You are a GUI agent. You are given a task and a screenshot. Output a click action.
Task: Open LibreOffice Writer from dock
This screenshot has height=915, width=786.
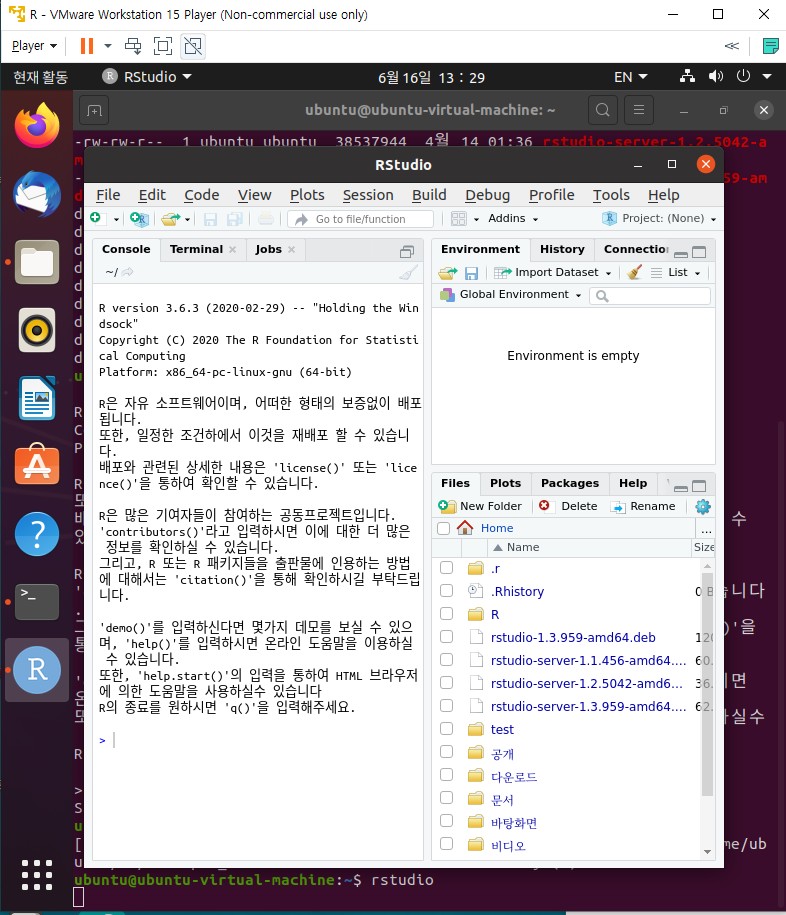37,399
